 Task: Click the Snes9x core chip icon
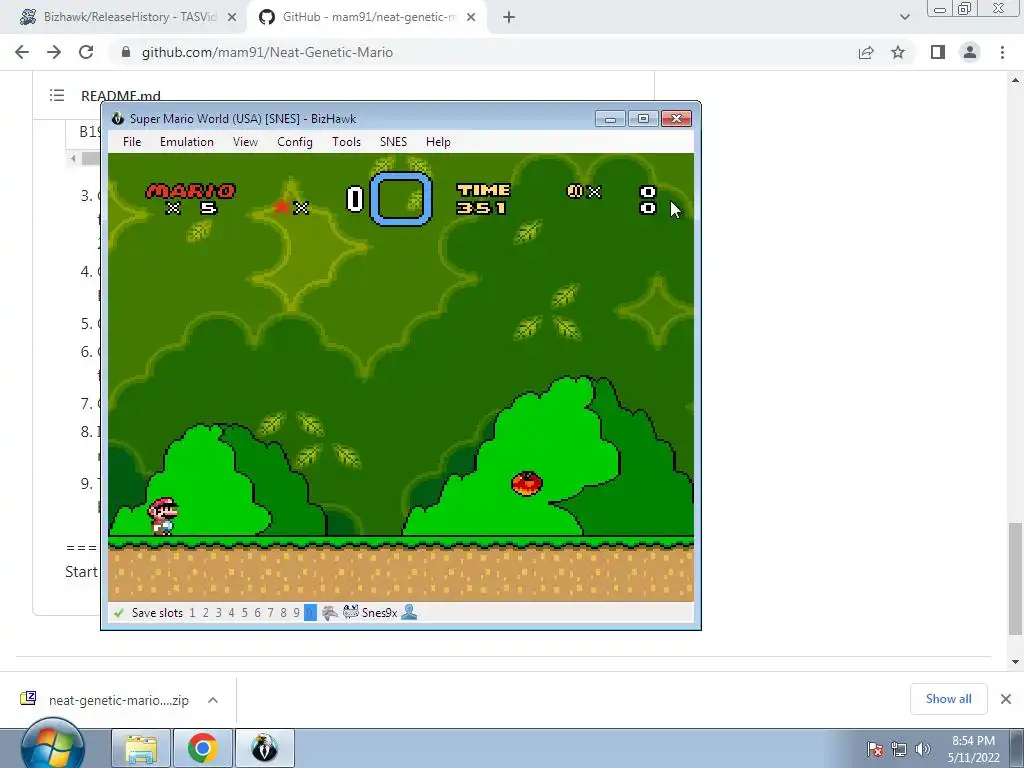coord(351,612)
